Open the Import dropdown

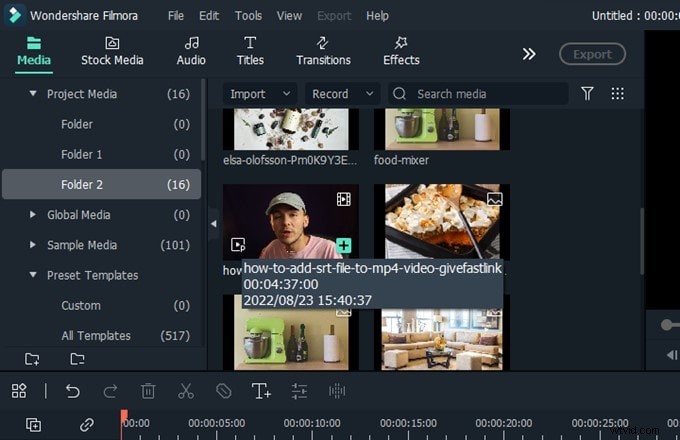[259, 94]
